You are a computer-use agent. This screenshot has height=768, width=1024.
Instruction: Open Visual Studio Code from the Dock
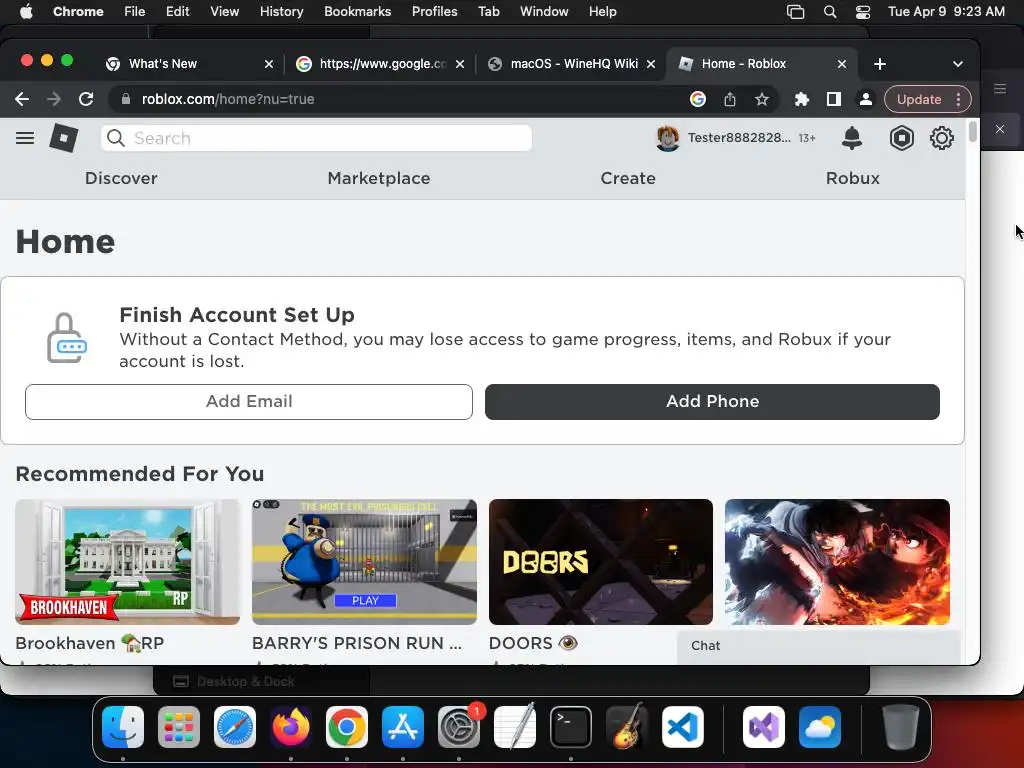(683, 727)
